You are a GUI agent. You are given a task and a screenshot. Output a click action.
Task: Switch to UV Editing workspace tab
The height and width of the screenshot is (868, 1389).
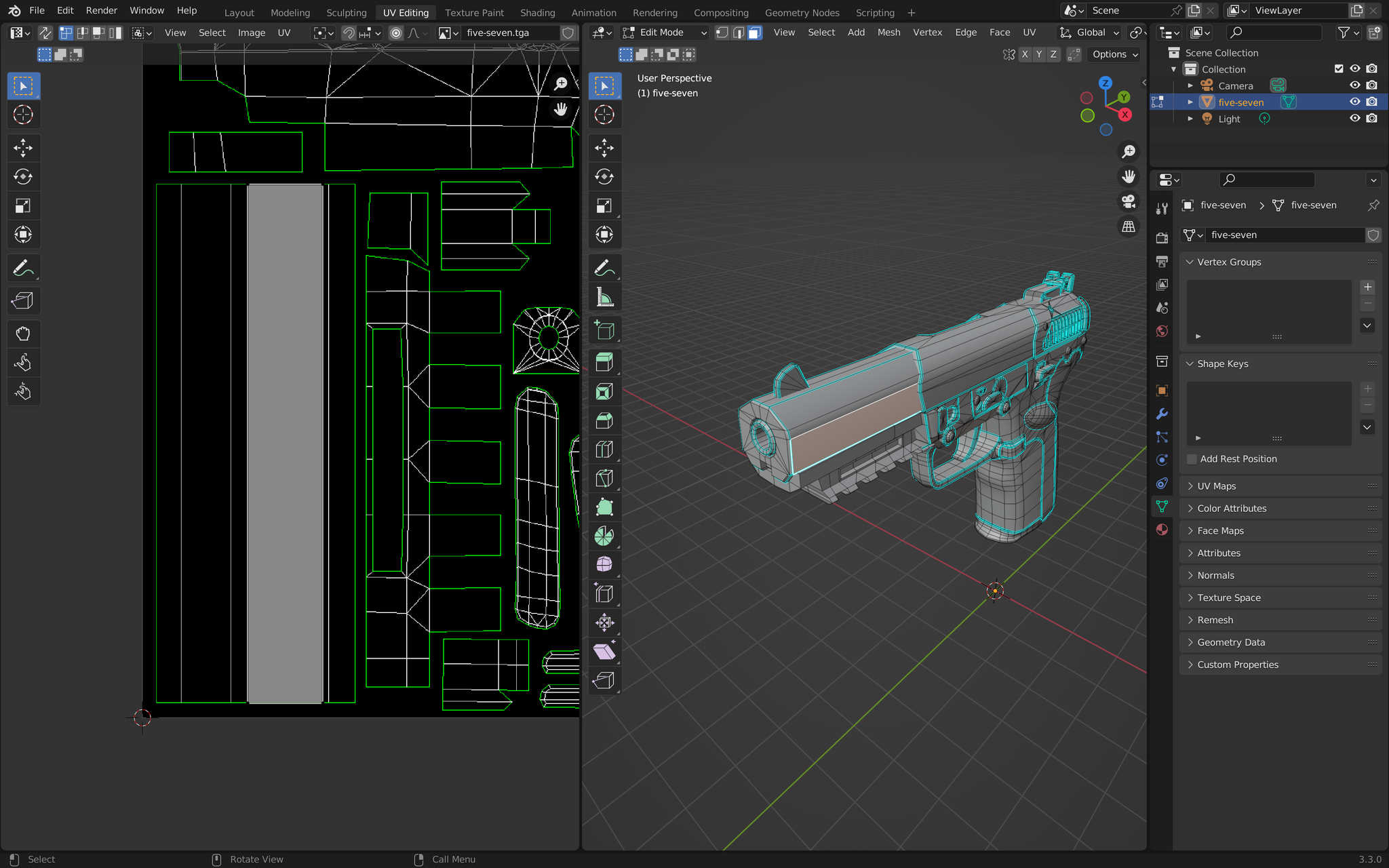(405, 10)
